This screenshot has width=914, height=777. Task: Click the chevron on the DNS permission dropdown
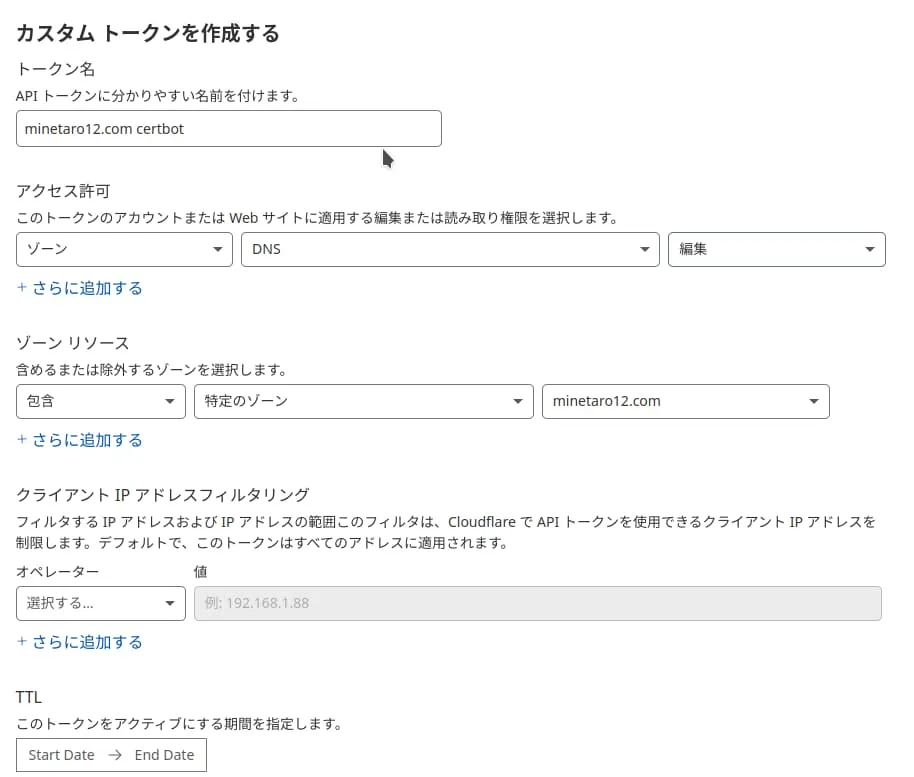(x=643, y=249)
